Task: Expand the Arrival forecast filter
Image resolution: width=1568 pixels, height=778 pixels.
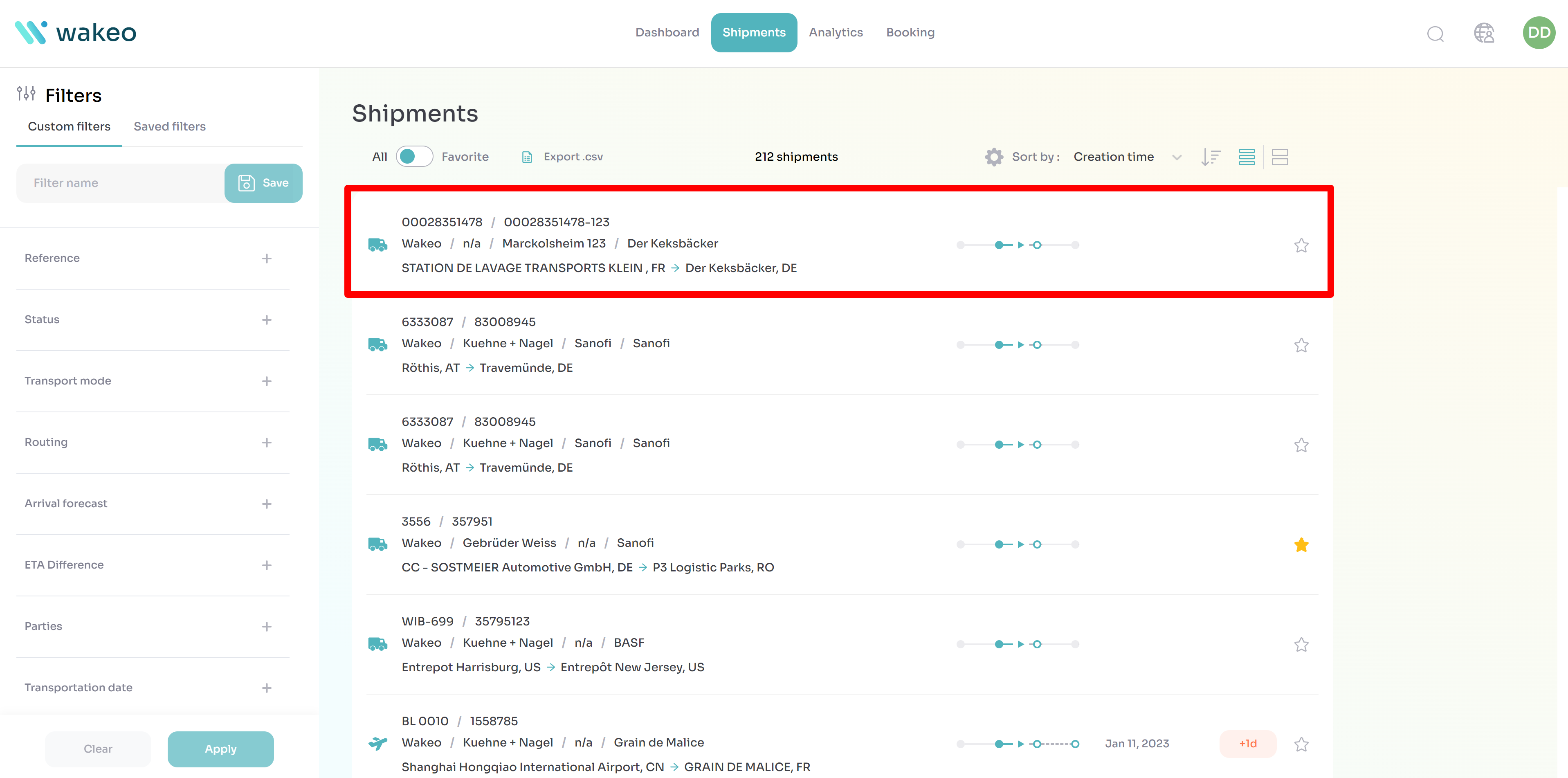Action: click(x=267, y=504)
